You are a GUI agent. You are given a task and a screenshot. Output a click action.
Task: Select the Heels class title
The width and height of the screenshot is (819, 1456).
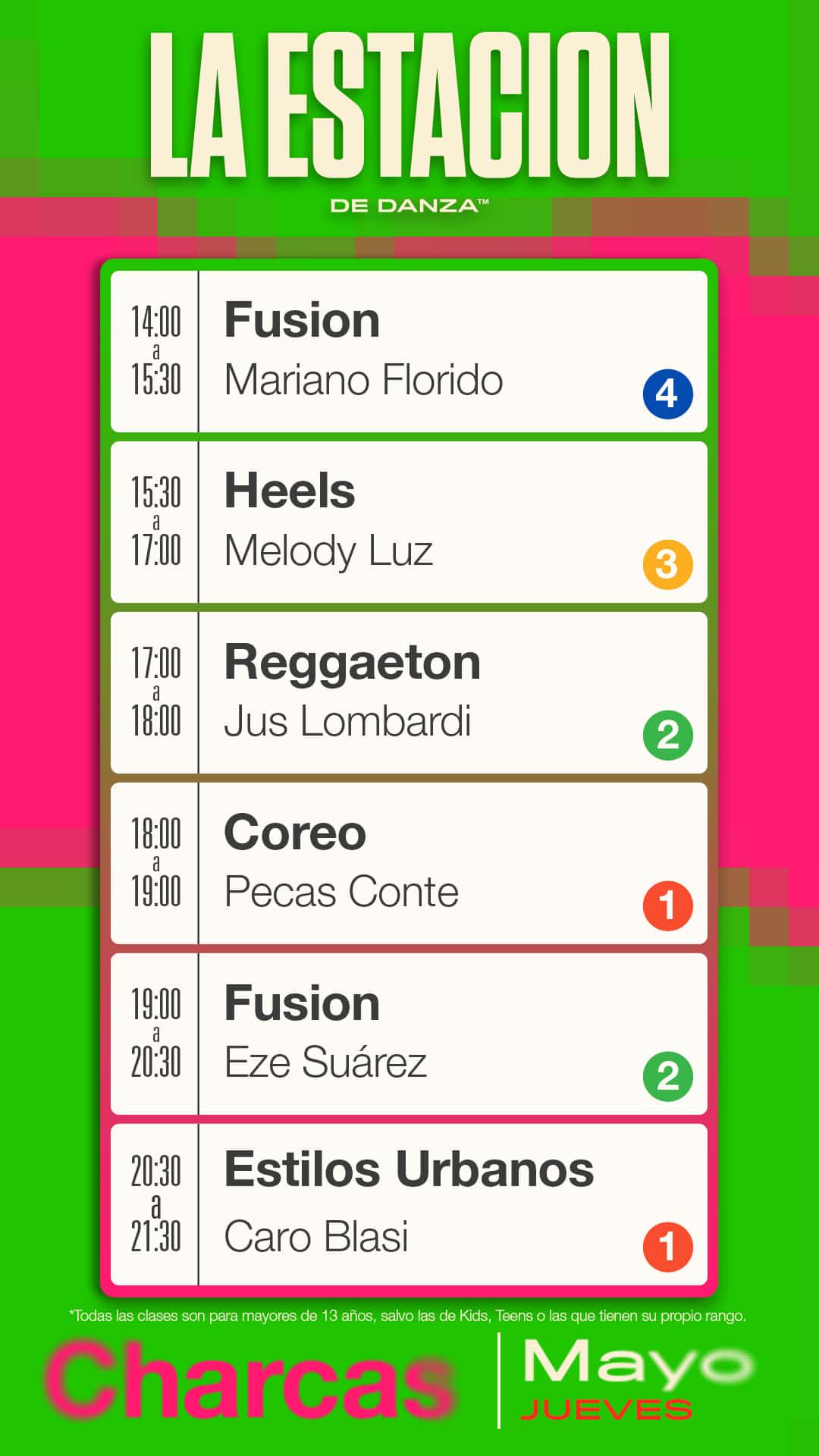point(290,491)
